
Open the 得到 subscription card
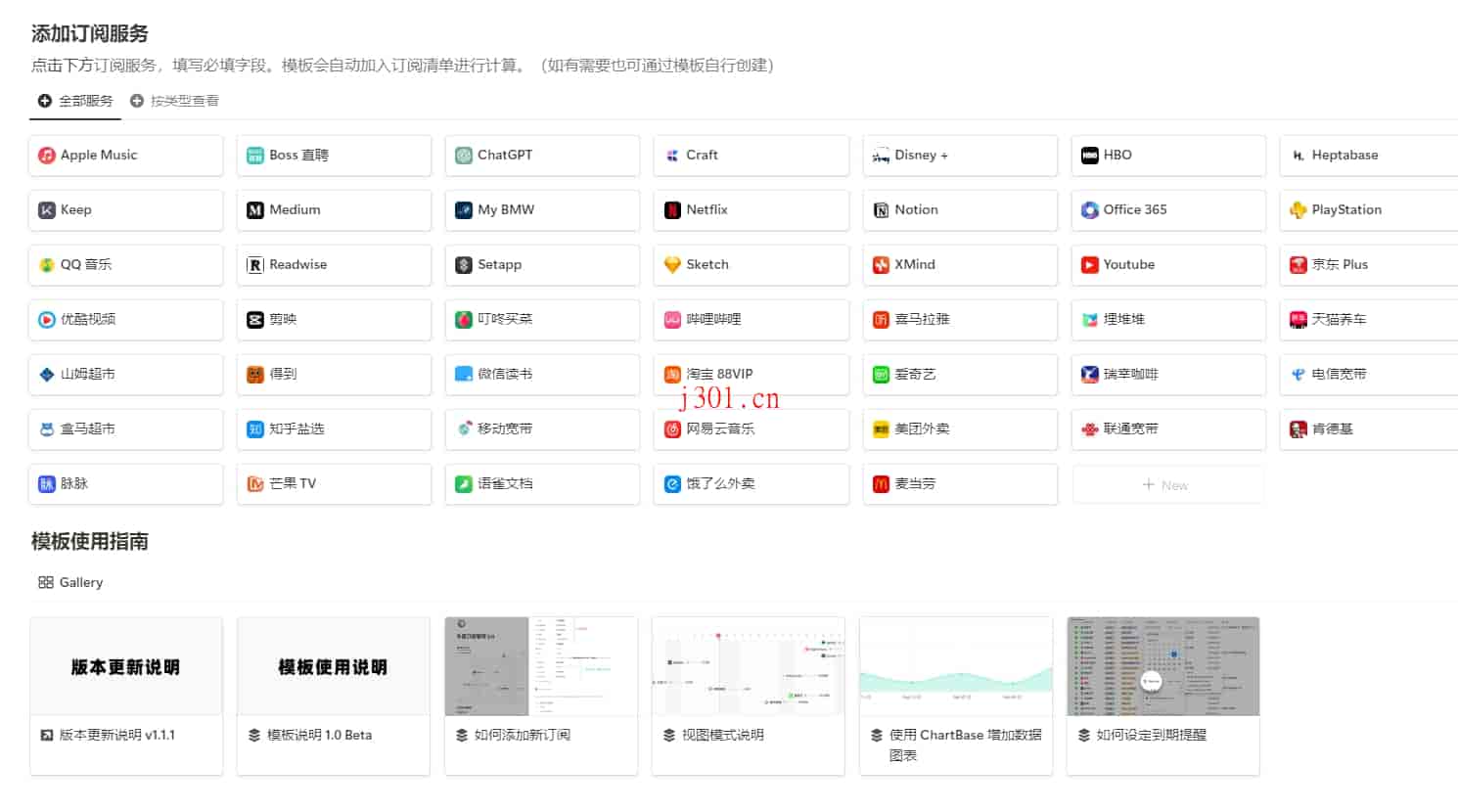(334, 375)
